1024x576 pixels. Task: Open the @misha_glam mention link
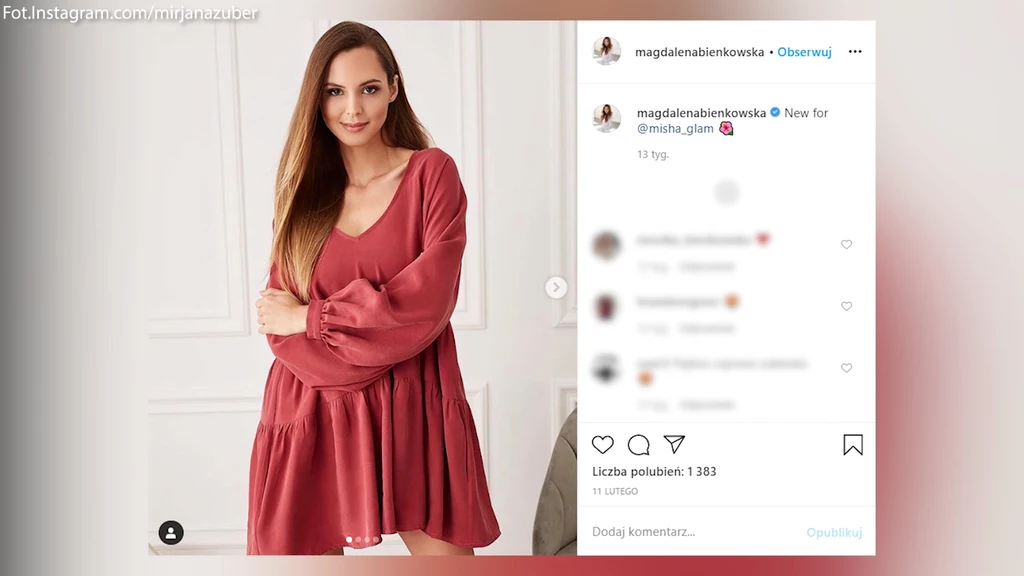click(675, 129)
